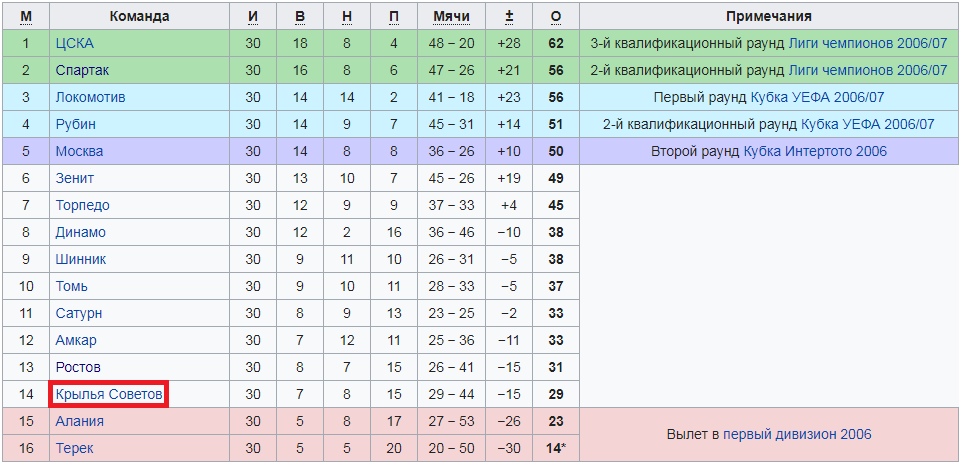Open the Торпедо team link
The height and width of the screenshot is (465, 961).
click(83, 205)
